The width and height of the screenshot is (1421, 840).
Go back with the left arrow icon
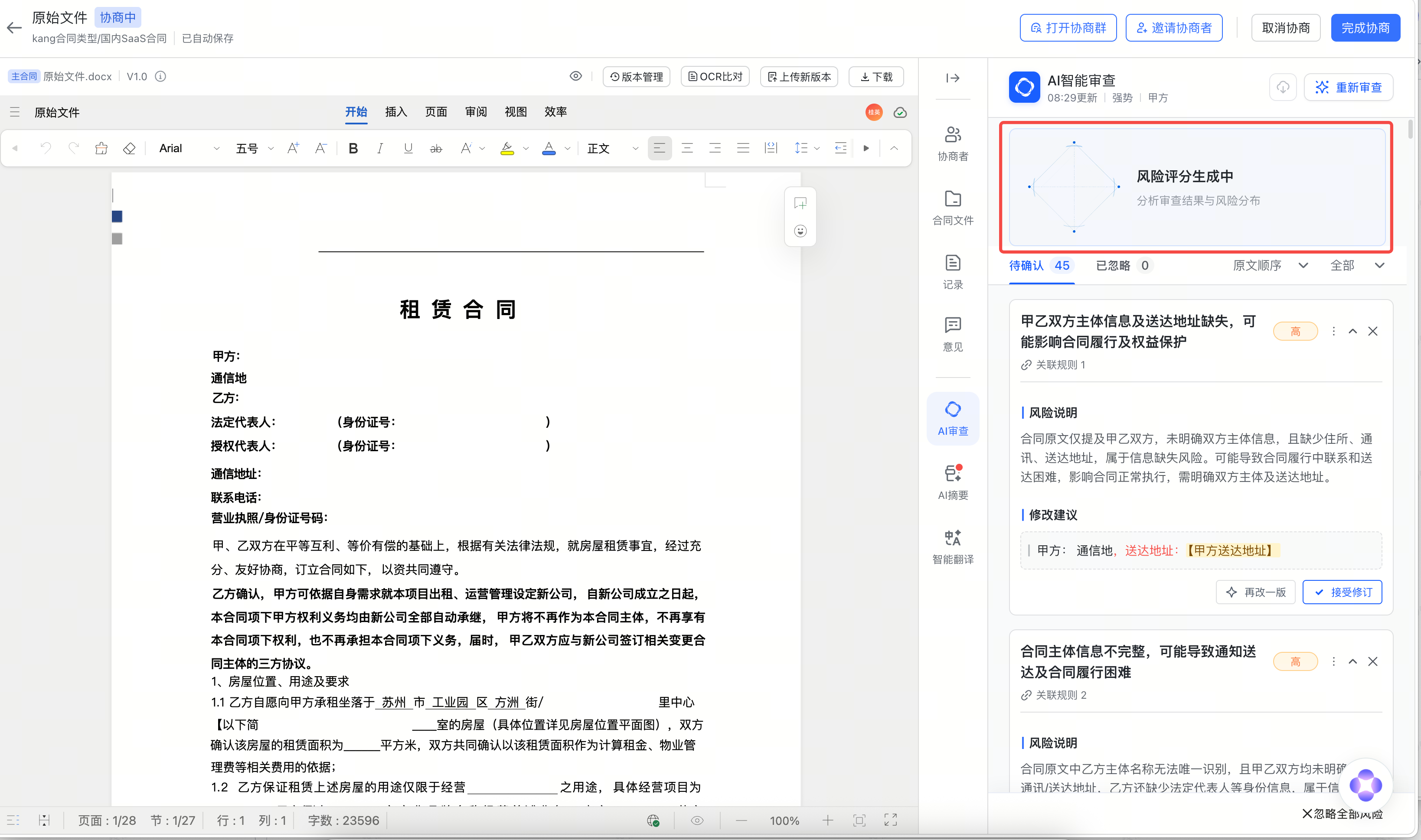(14, 27)
